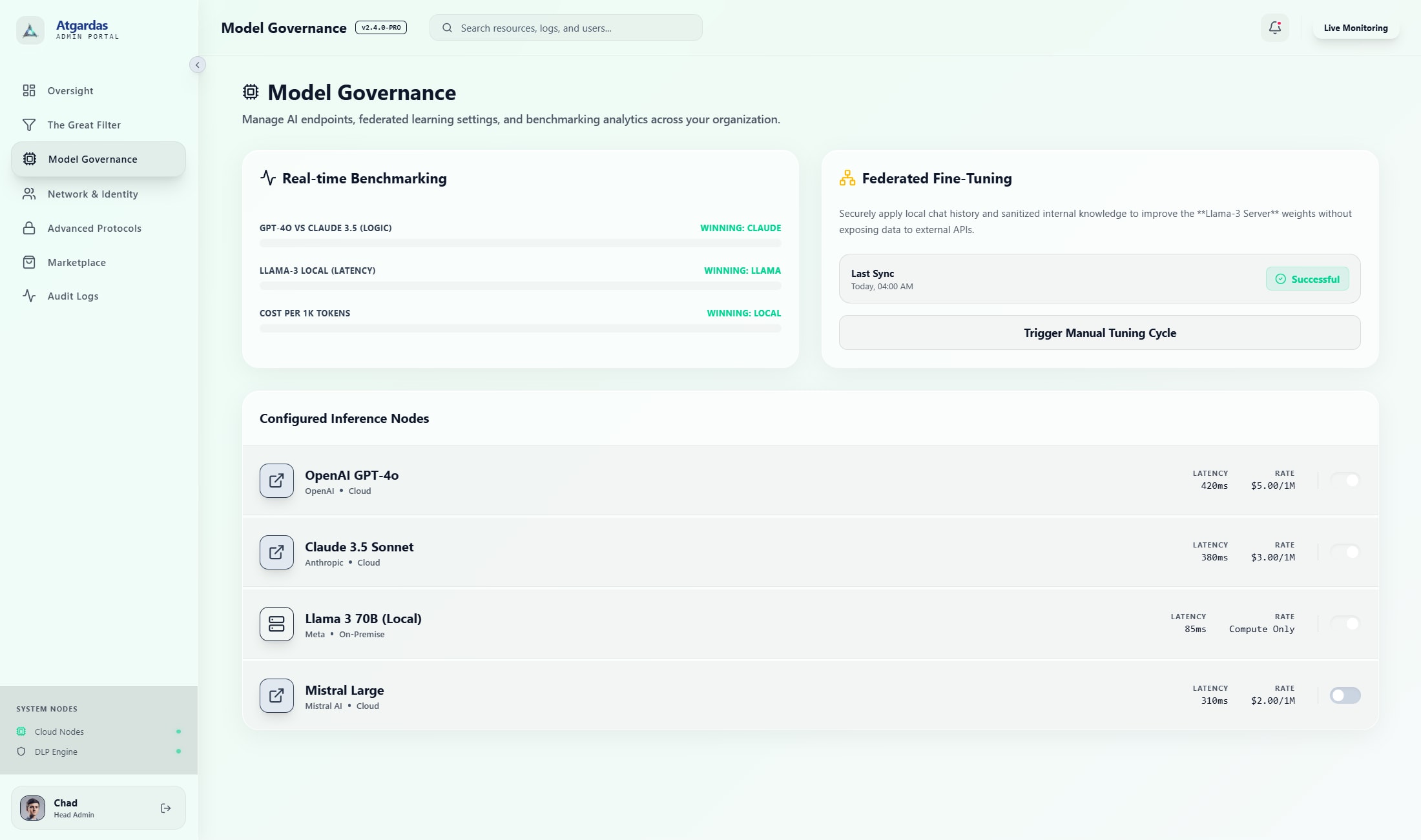Trigger a manual tuning cycle

coord(1099,333)
